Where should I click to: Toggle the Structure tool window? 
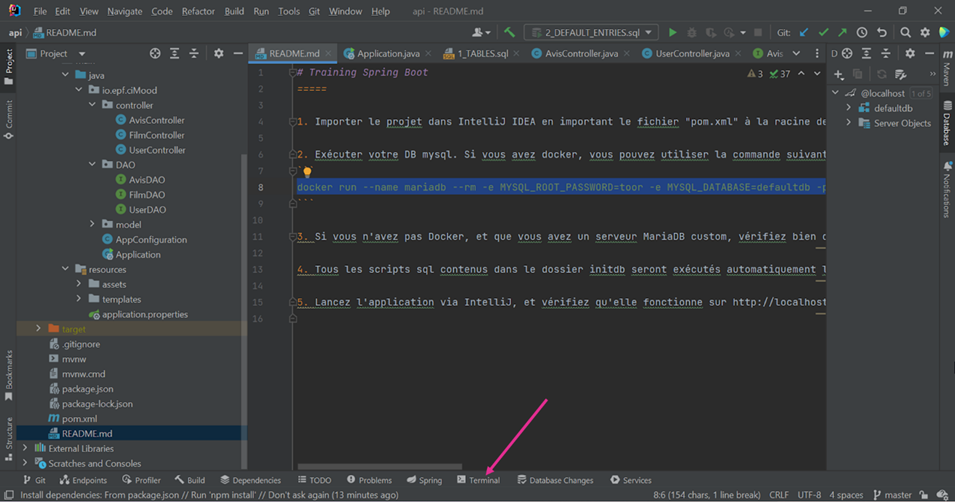pyautogui.click(x=9, y=439)
